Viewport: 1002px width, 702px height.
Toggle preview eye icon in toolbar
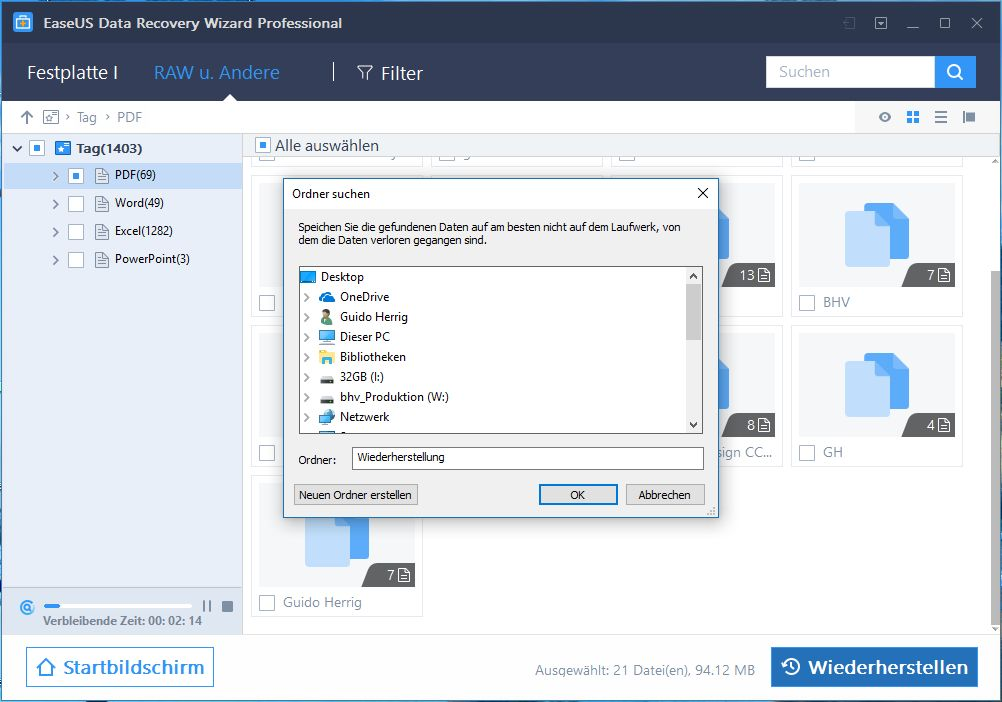pyautogui.click(x=884, y=117)
